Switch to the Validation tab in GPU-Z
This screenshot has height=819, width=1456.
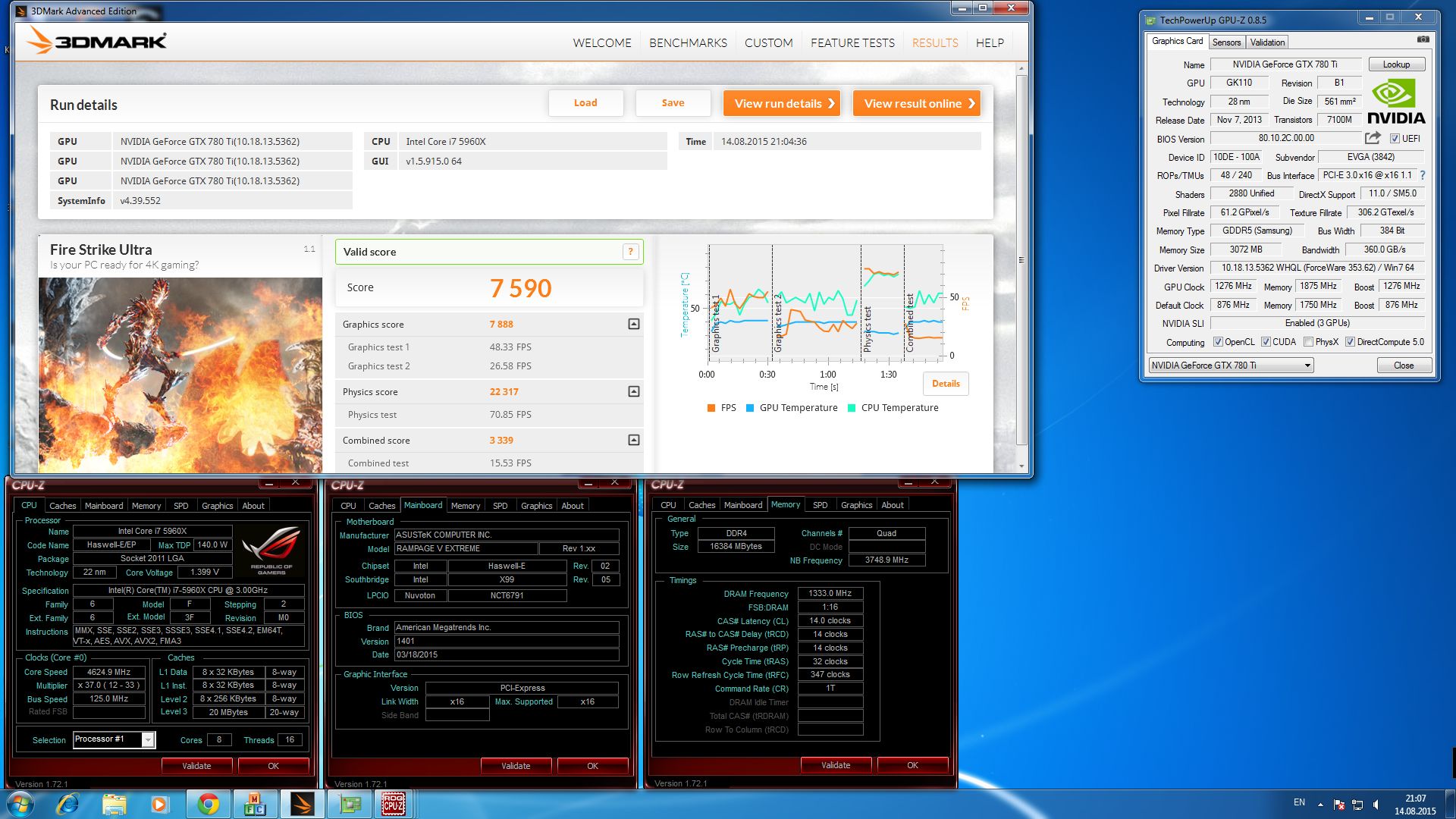tap(1267, 42)
